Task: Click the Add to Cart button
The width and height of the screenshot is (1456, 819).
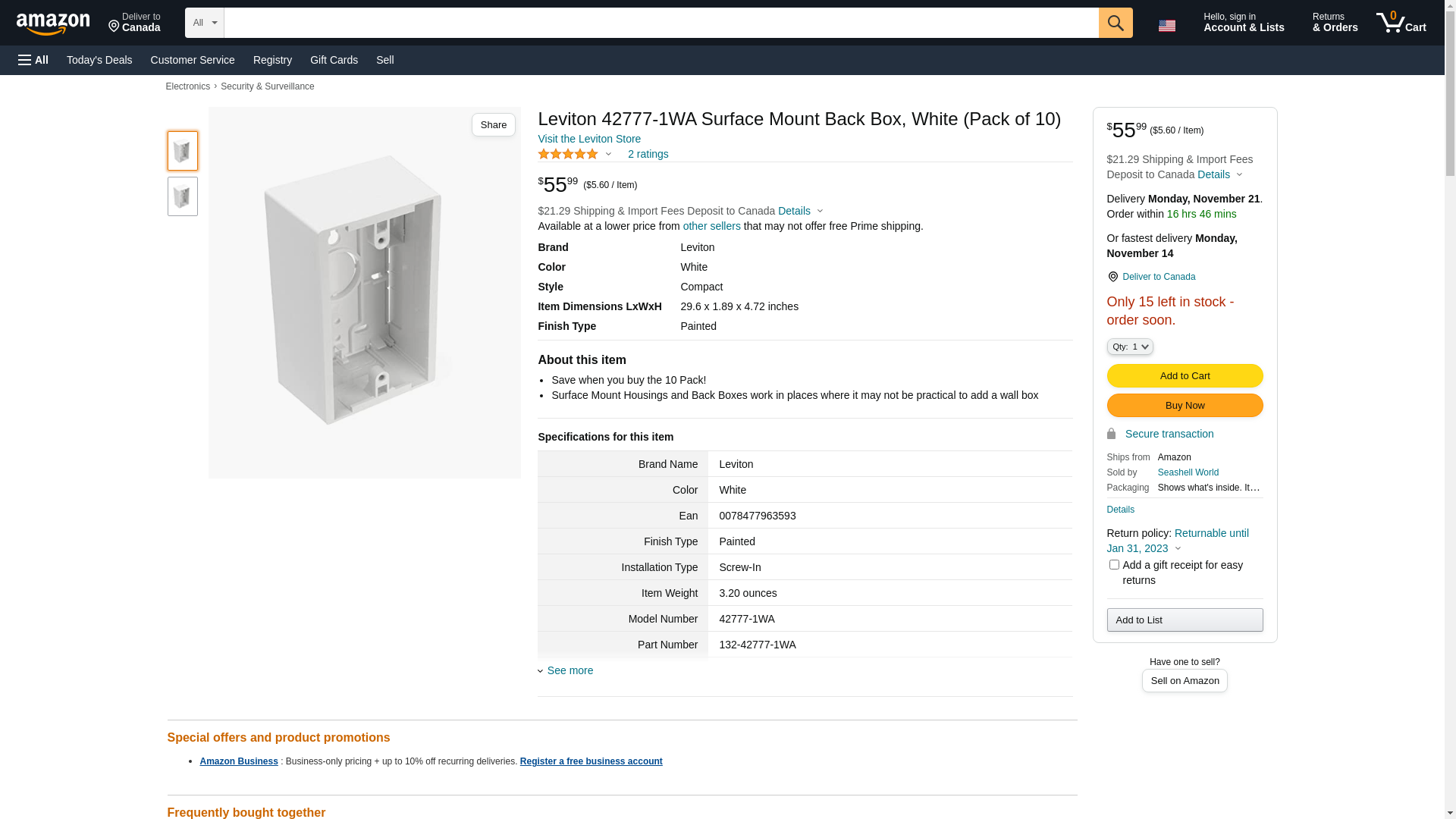Action: click(1185, 376)
